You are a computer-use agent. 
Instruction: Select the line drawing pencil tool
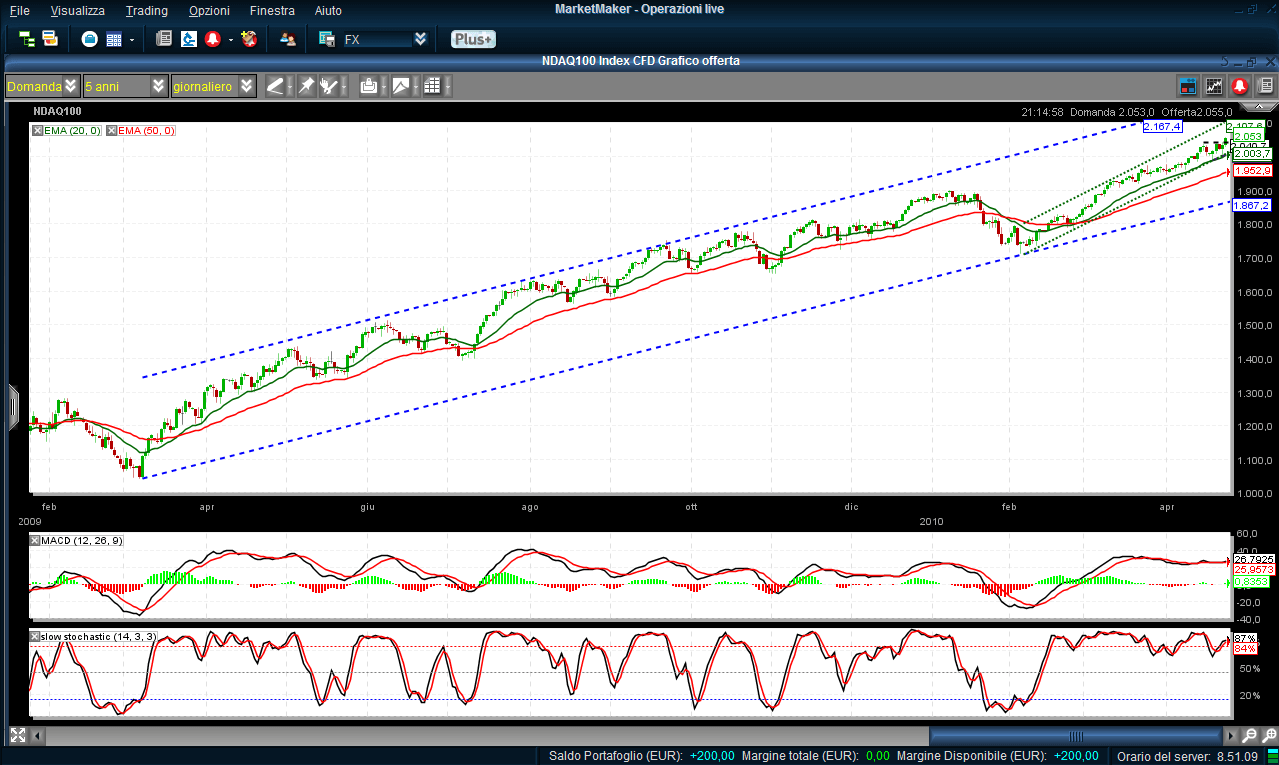[275, 86]
